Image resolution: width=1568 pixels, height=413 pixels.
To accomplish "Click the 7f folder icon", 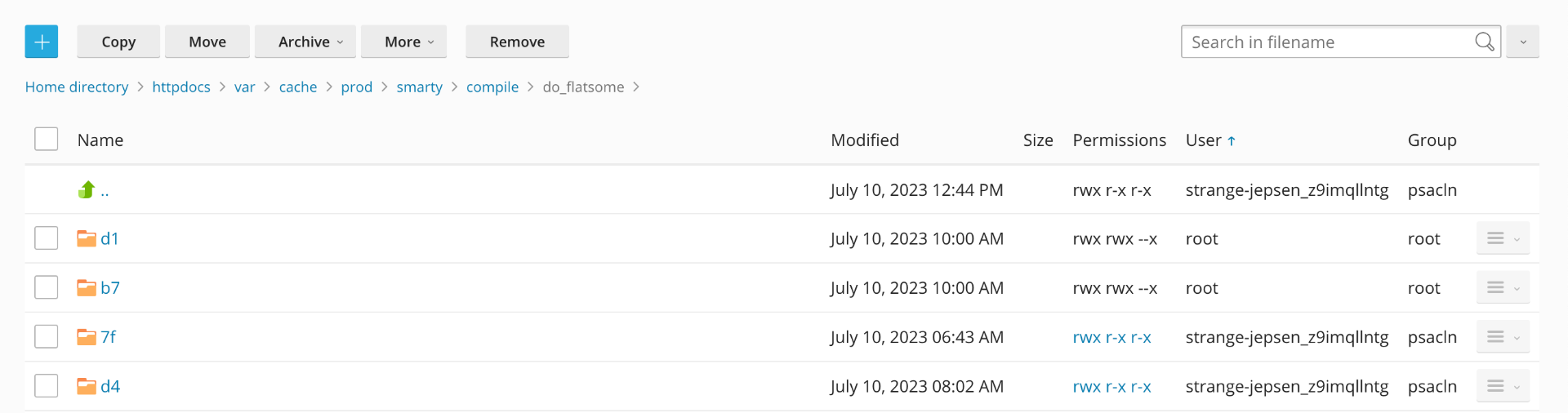I will 87,337.
